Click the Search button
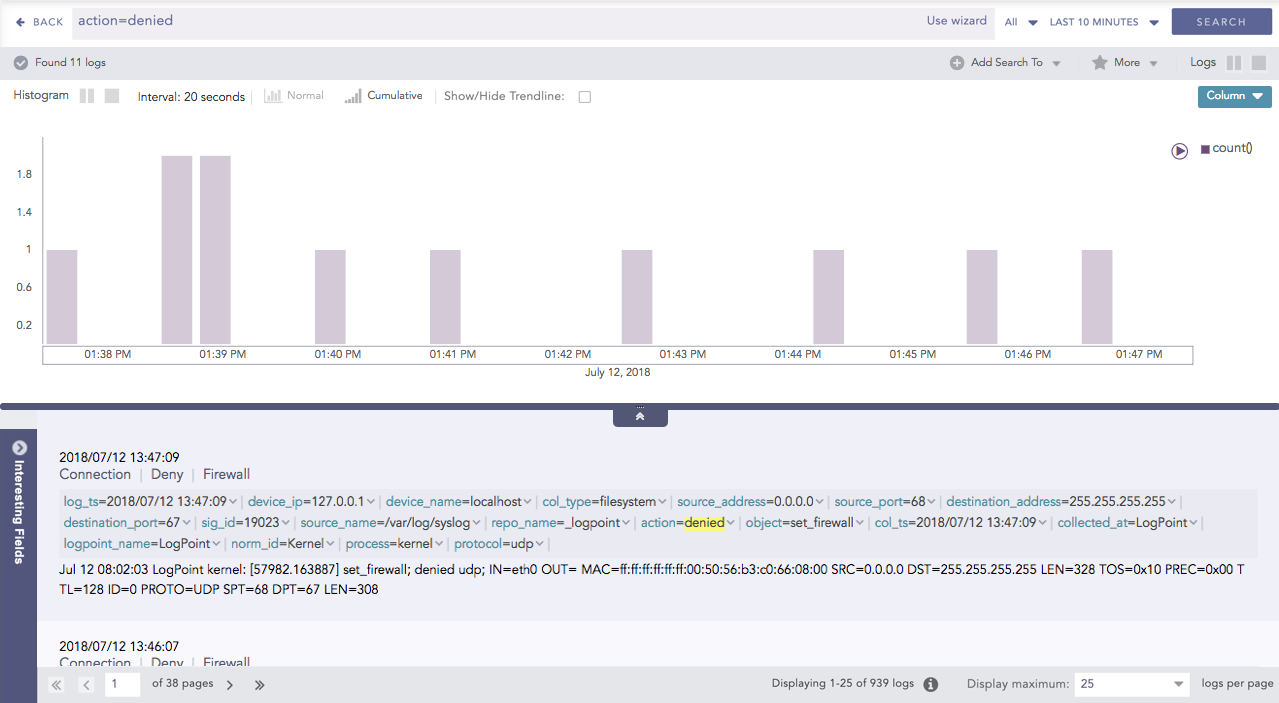1279x703 pixels. coord(1220,22)
